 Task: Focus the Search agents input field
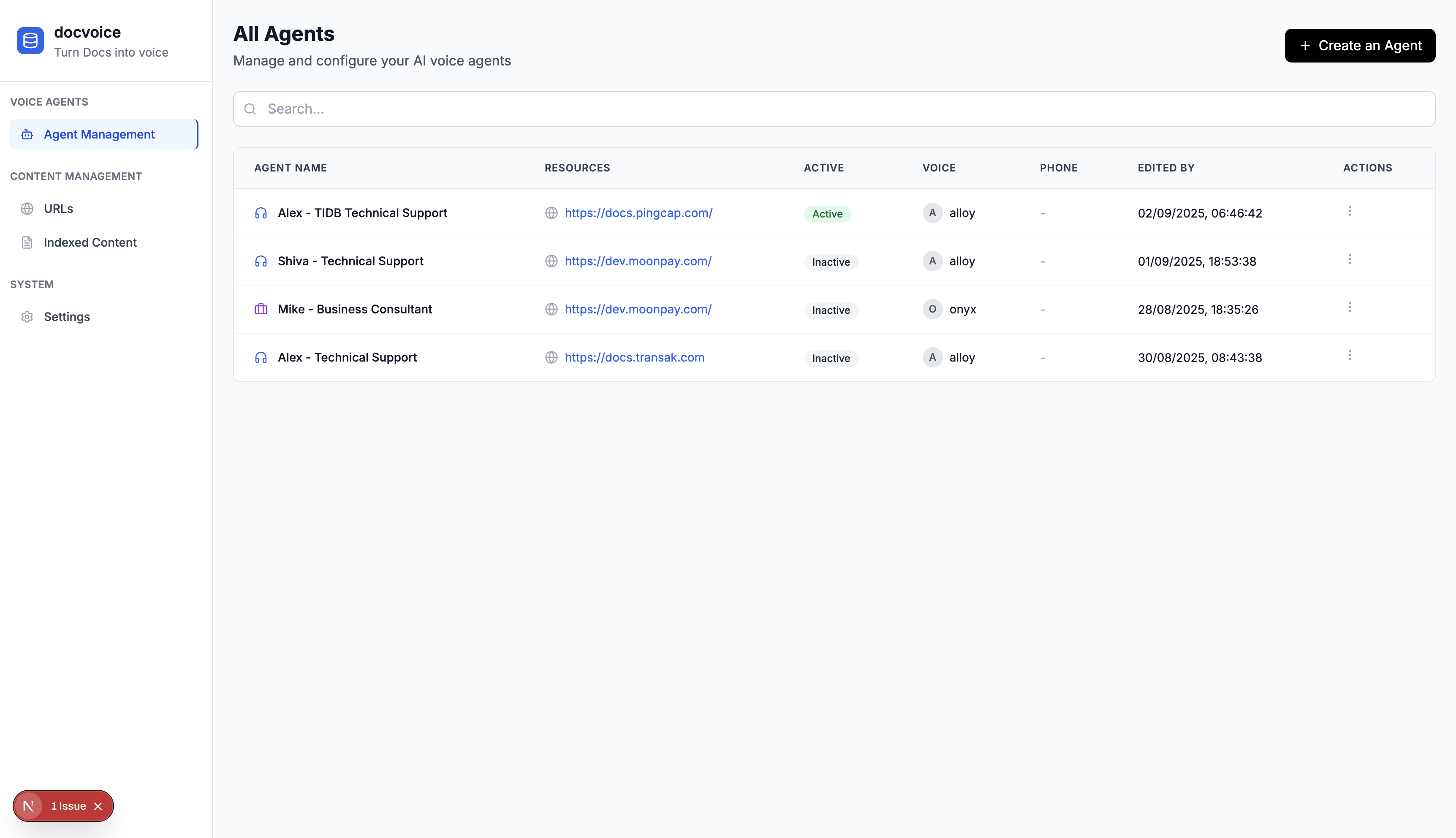point(834,109)
